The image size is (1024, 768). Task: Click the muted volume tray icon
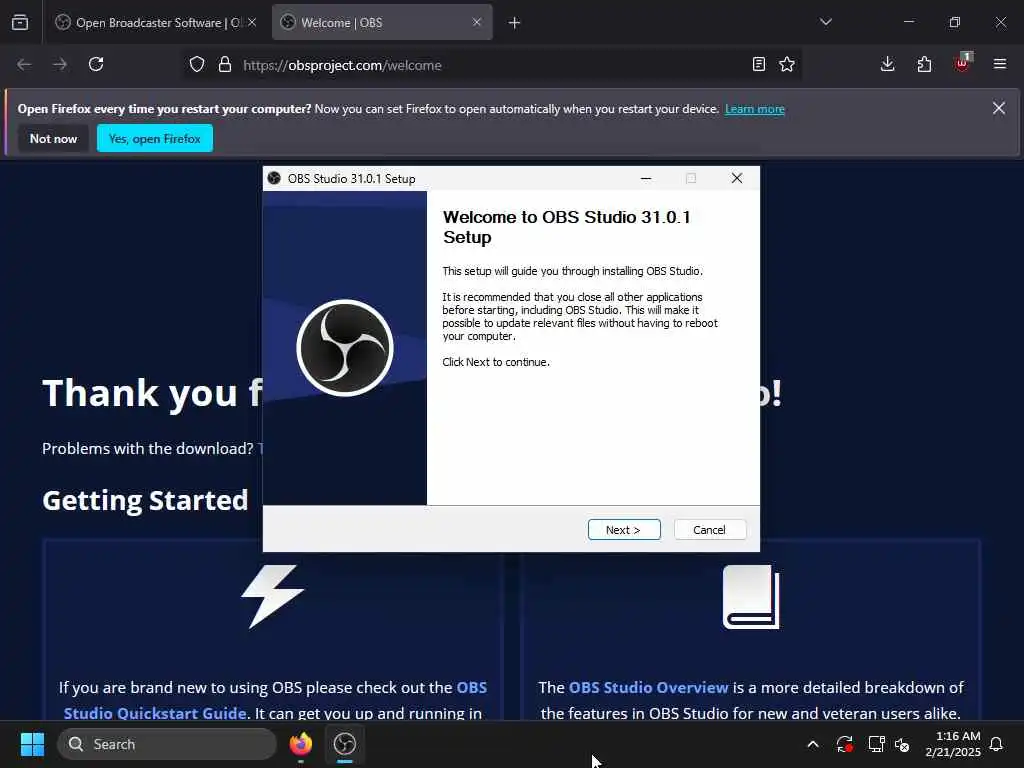click(902, 744)
